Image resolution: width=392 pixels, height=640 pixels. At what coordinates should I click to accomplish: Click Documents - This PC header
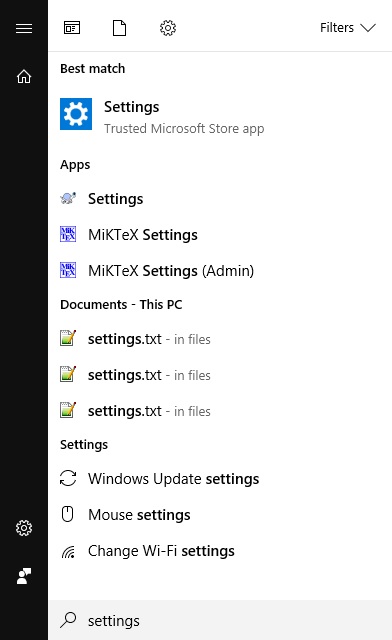coord(121,304)
